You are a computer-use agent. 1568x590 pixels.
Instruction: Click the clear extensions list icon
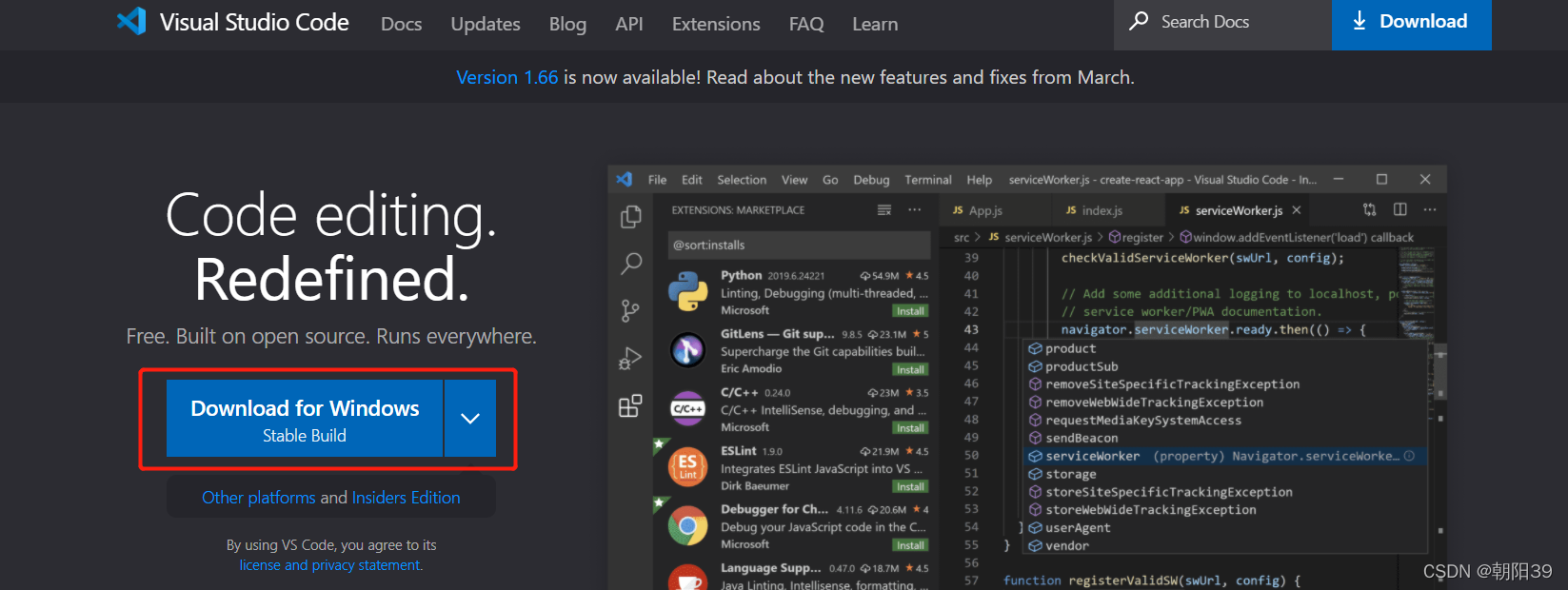click(x=884, y=209)
